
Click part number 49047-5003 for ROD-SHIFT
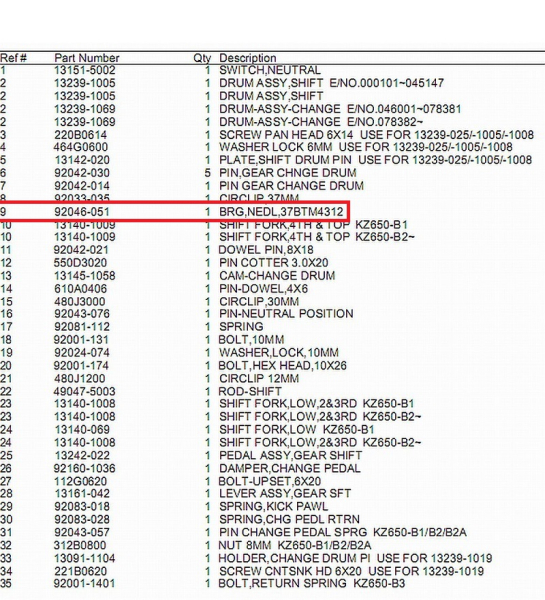click(x=84, y=391)
